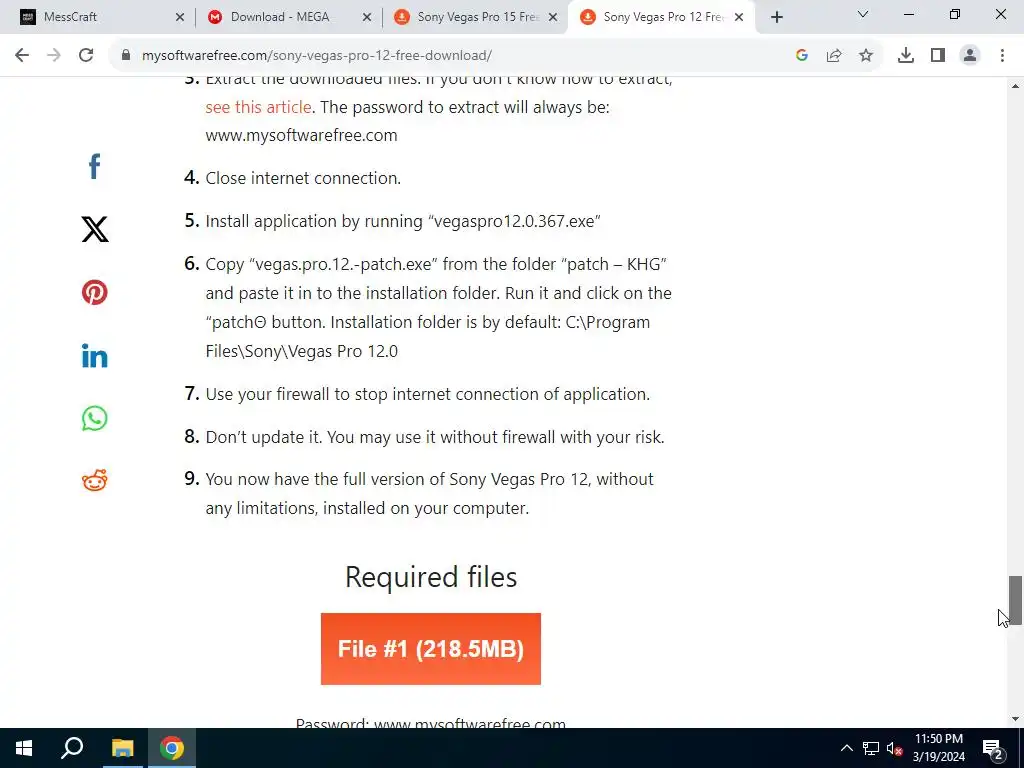Share this page from address bar

point(834,56)
